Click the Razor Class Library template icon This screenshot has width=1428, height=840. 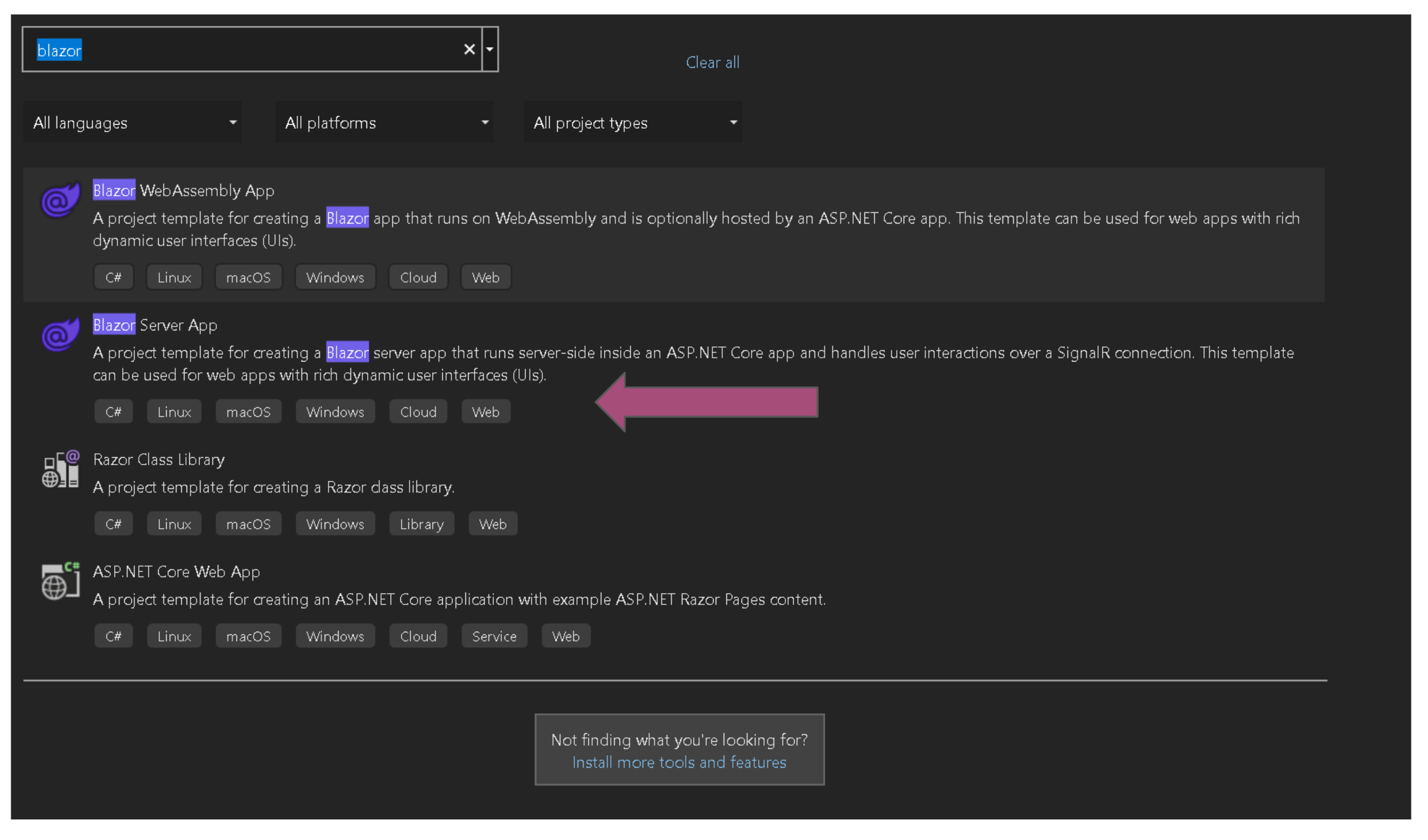60,469
